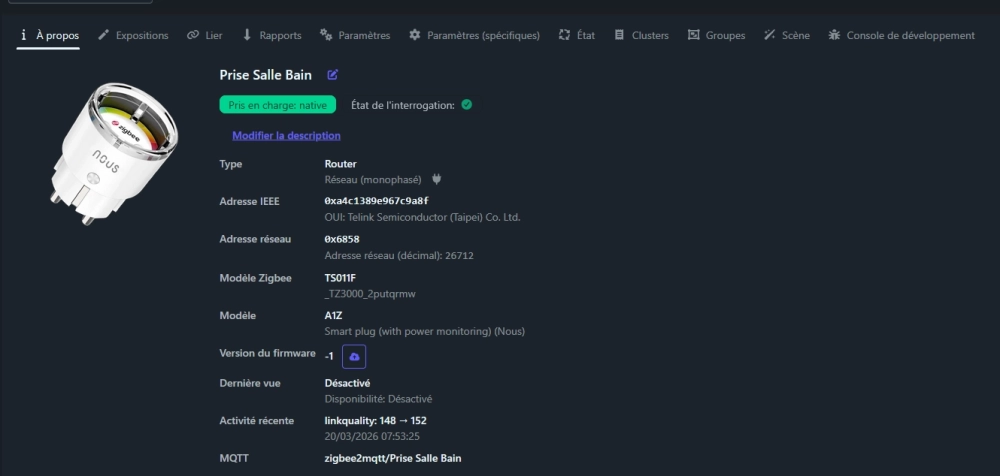Go to the Groupes tab

(x=716, y=36)
